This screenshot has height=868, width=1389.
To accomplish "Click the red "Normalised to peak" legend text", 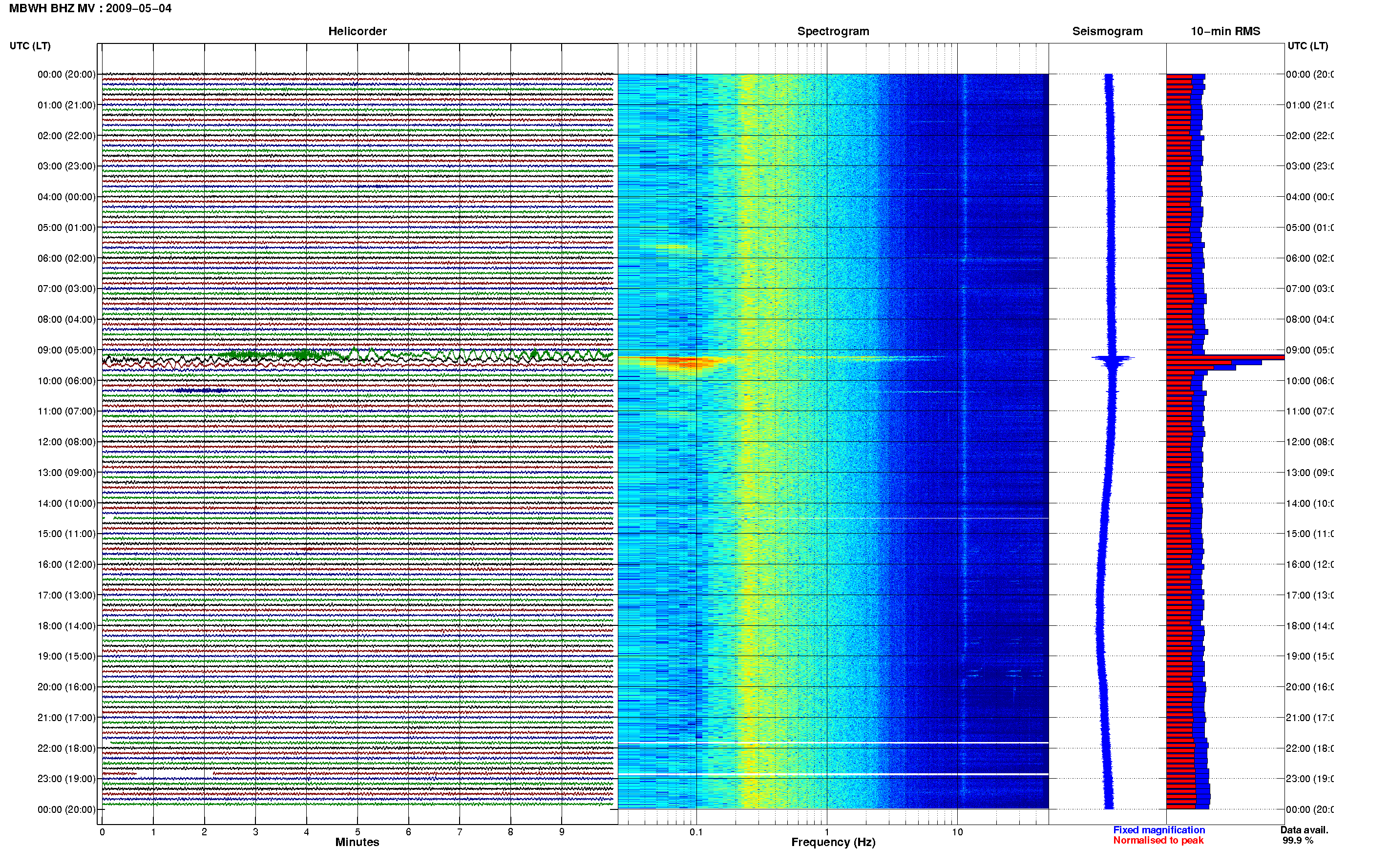I will coord(1158,841).
